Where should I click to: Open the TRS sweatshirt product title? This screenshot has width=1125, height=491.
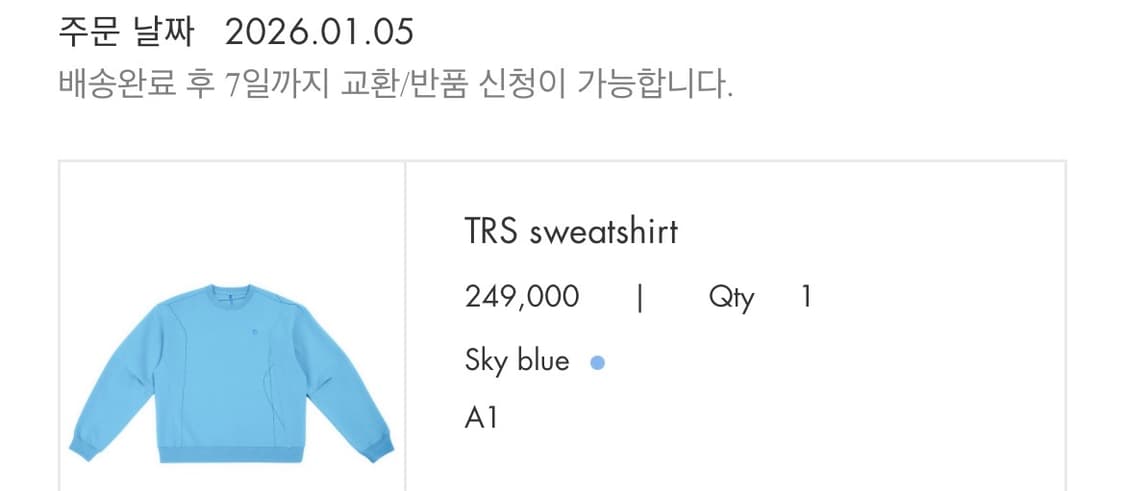pos(571,232)
